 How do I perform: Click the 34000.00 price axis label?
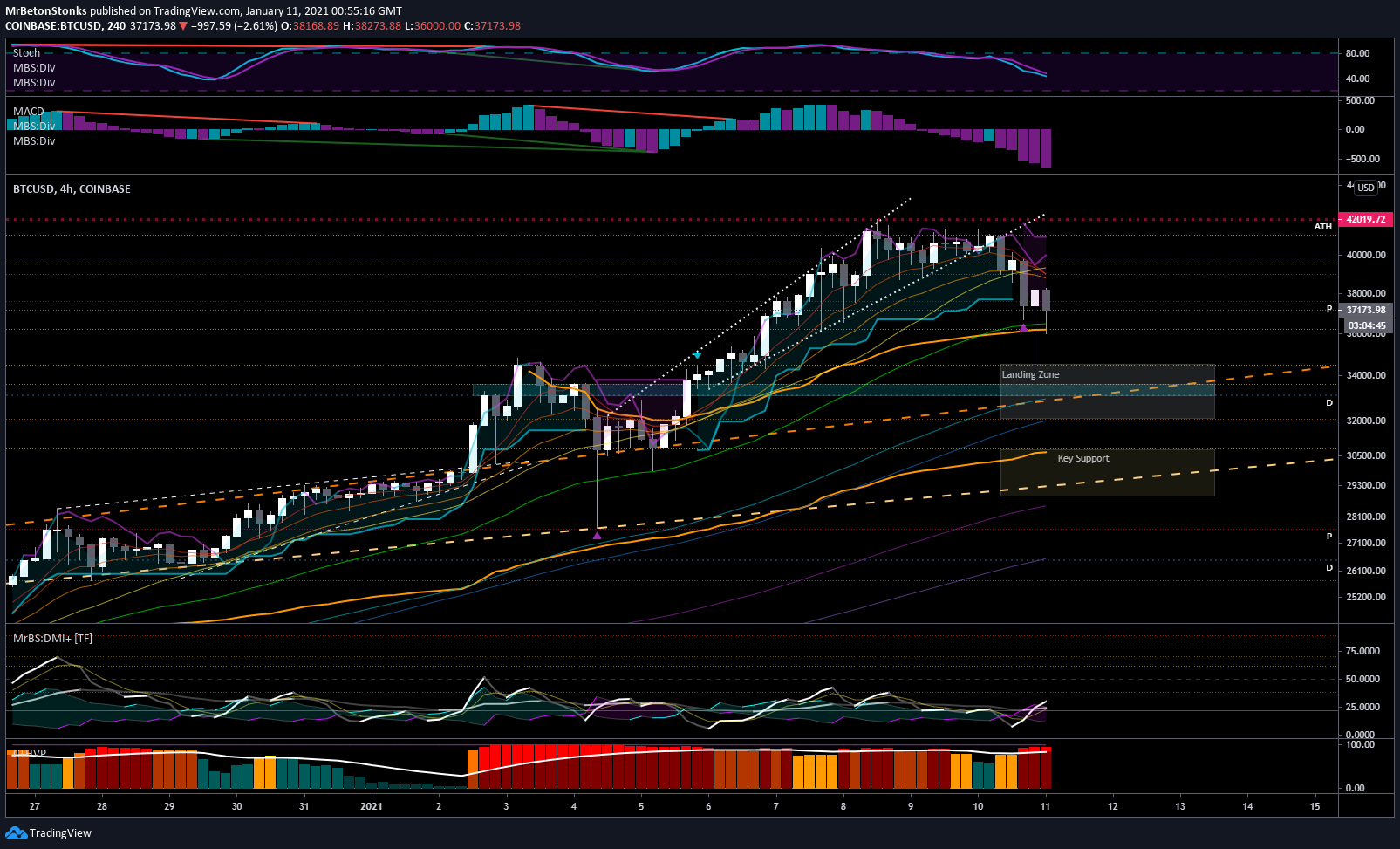coord(1366,375)
